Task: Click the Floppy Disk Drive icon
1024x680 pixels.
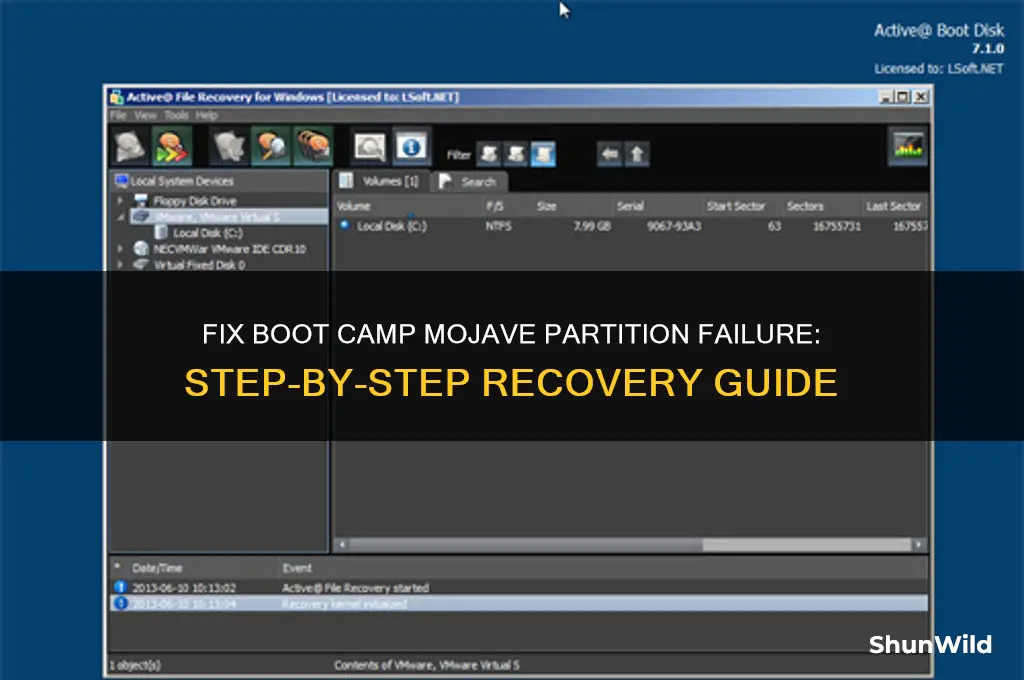Action: [x=141, y=201]
